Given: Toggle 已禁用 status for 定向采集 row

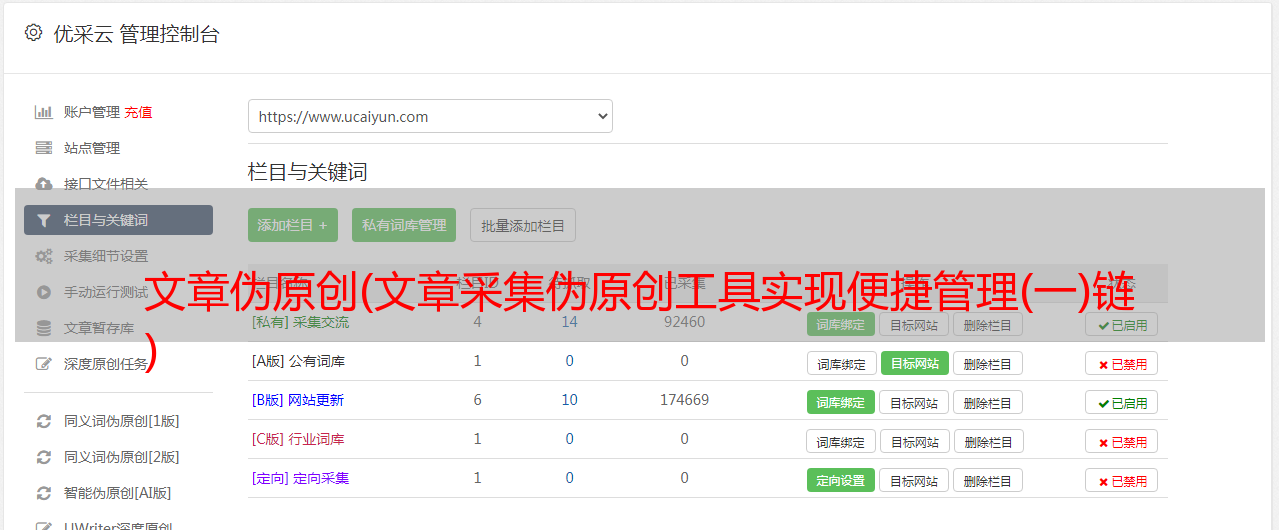Looking at the screenshot, I should click(1122, 480).
